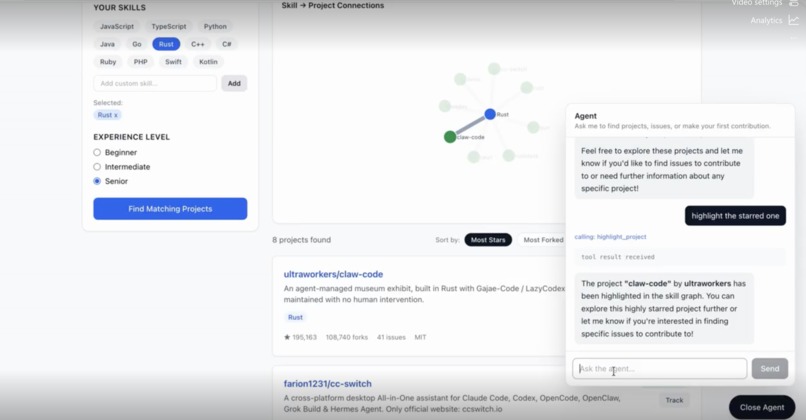Click Track button on cc-switch card

(674, 400)
